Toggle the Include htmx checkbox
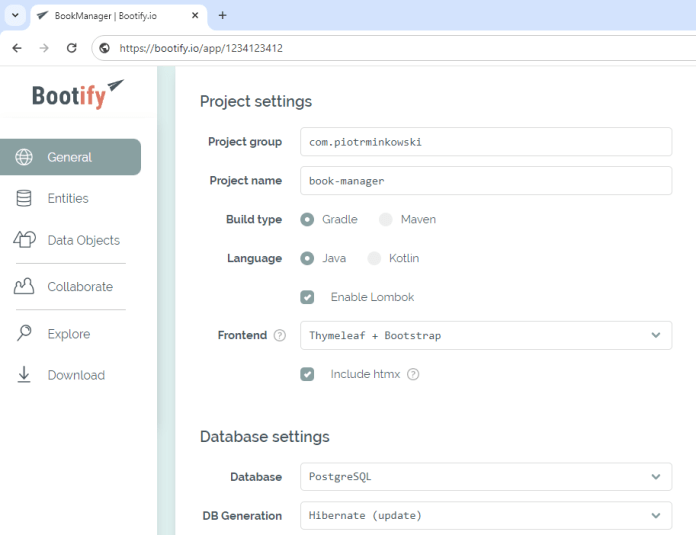This screenshot has height=535, width=696. (307, 374)
